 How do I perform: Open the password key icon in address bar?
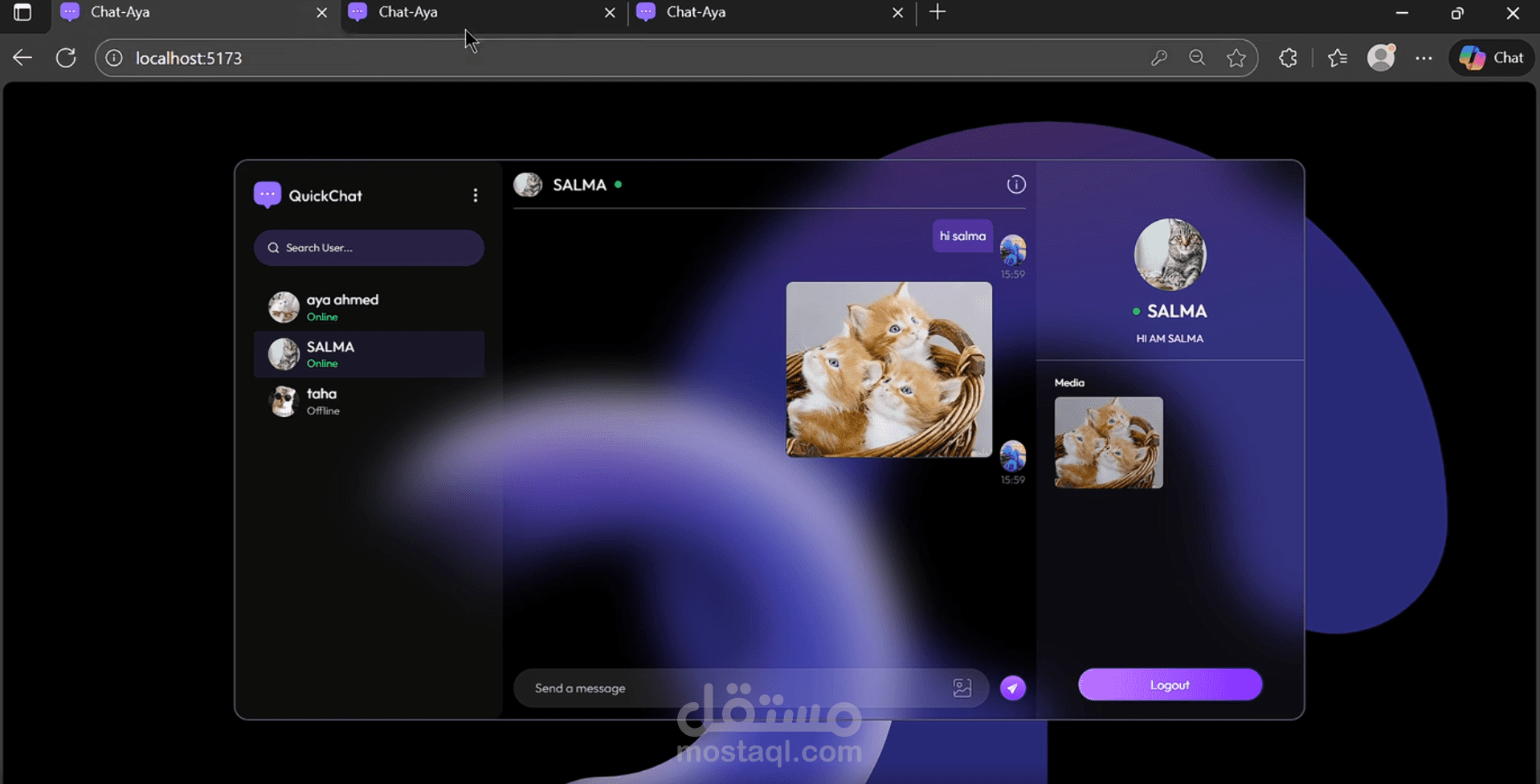[x=1158, y=58]
